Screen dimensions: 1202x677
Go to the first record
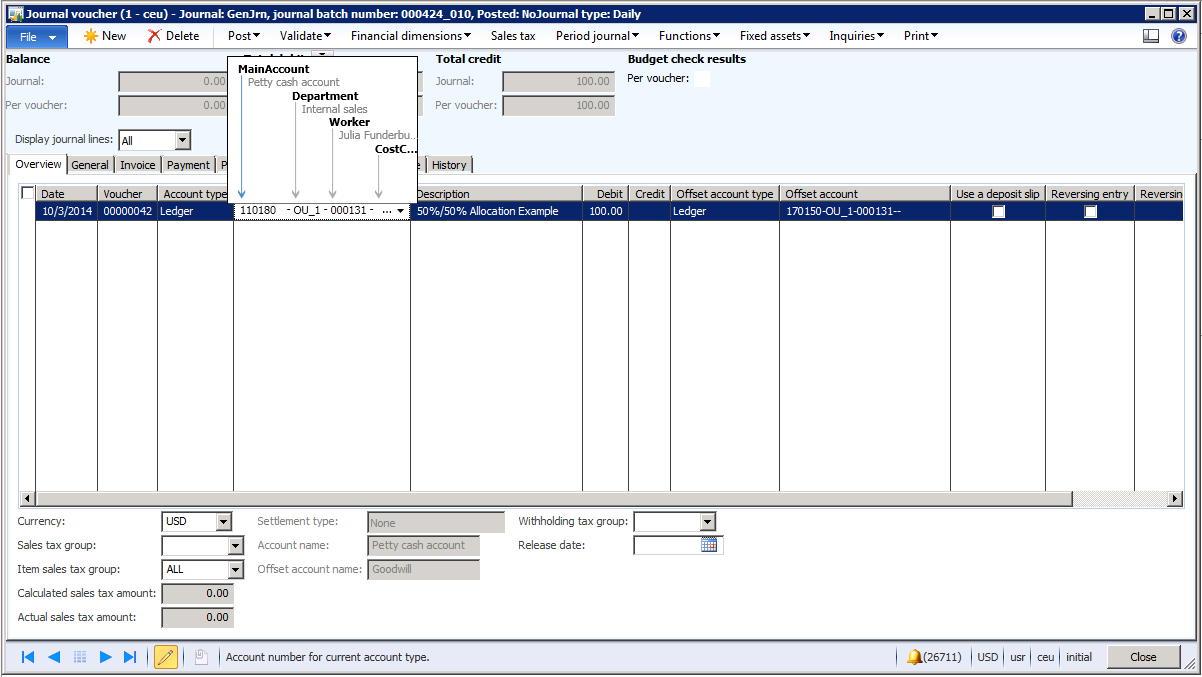28,657
